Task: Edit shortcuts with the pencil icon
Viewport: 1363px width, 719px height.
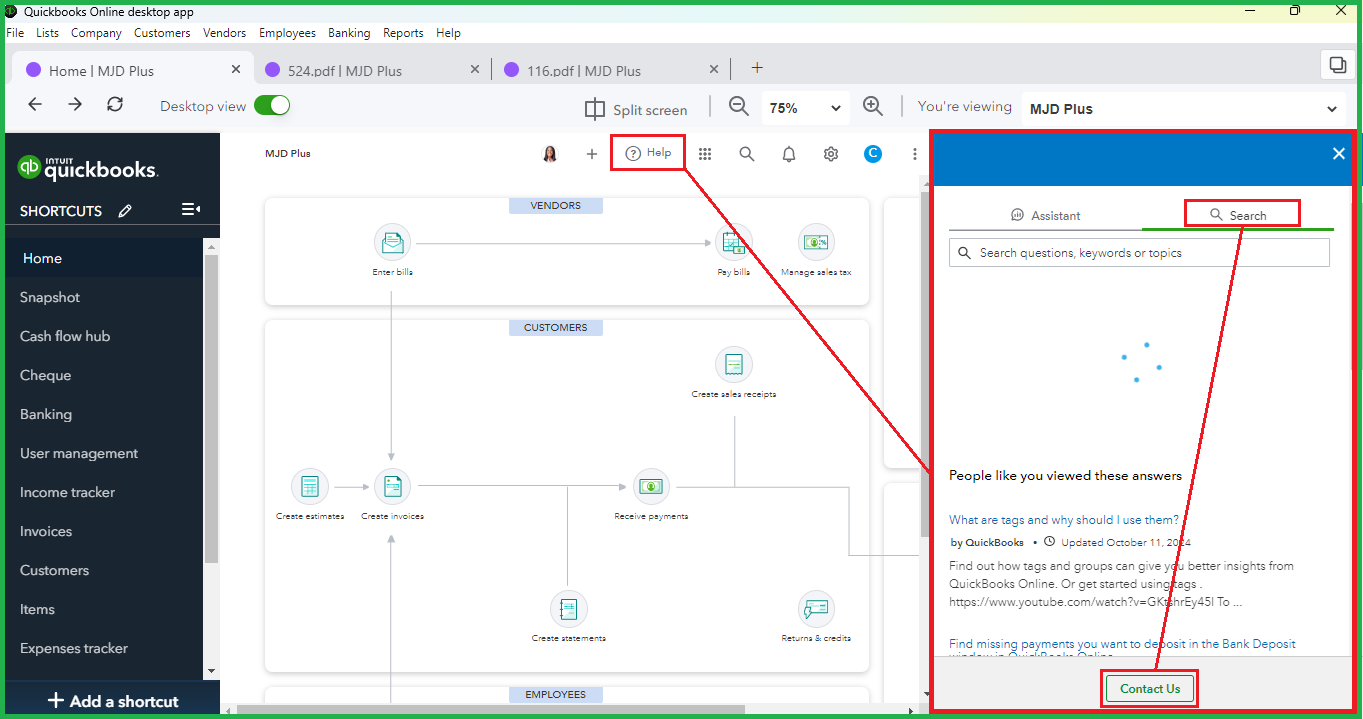Action: [x=124, y=210]
